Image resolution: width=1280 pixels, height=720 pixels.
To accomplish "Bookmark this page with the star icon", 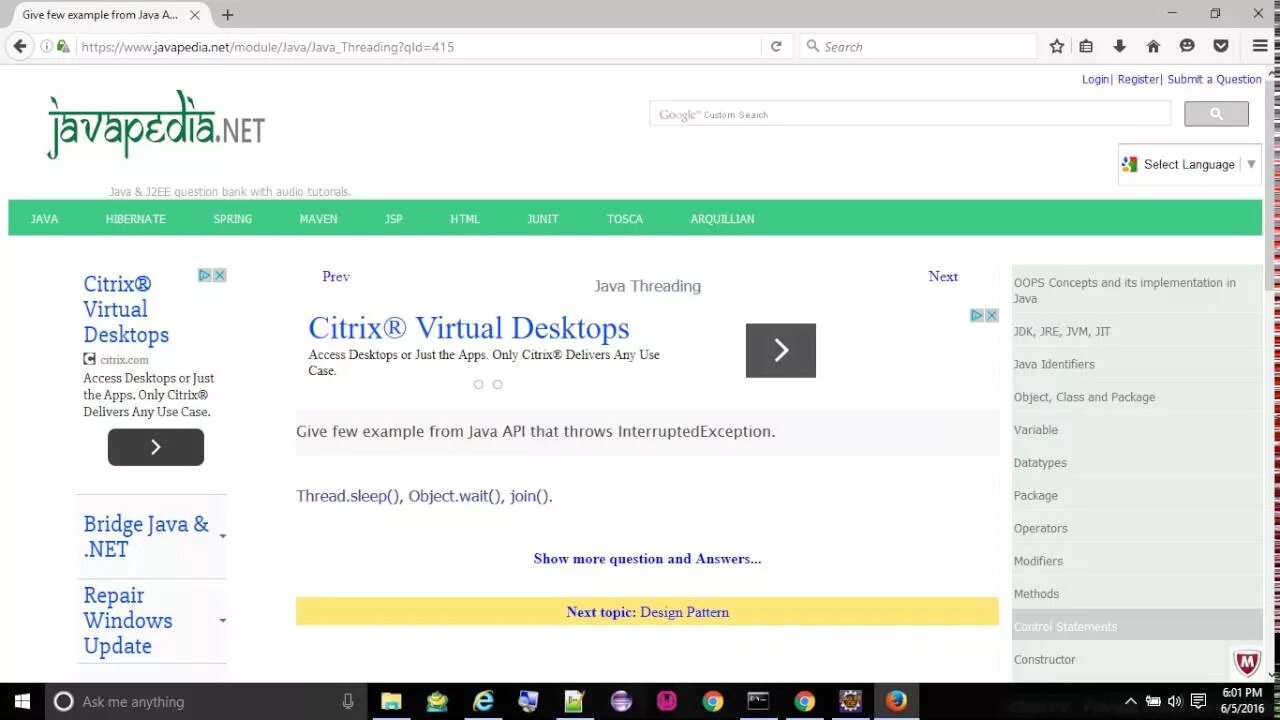I will (1057, 46).
